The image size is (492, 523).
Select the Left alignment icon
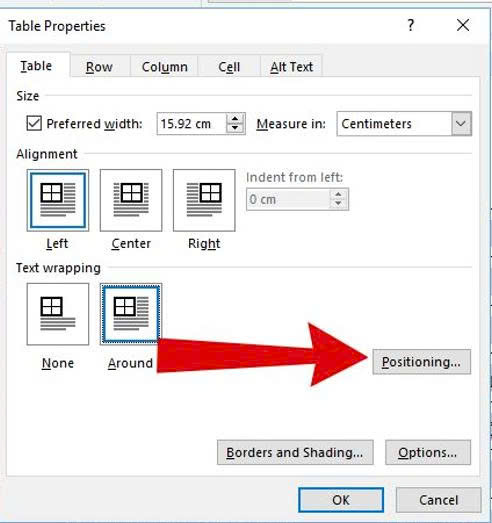58,200
